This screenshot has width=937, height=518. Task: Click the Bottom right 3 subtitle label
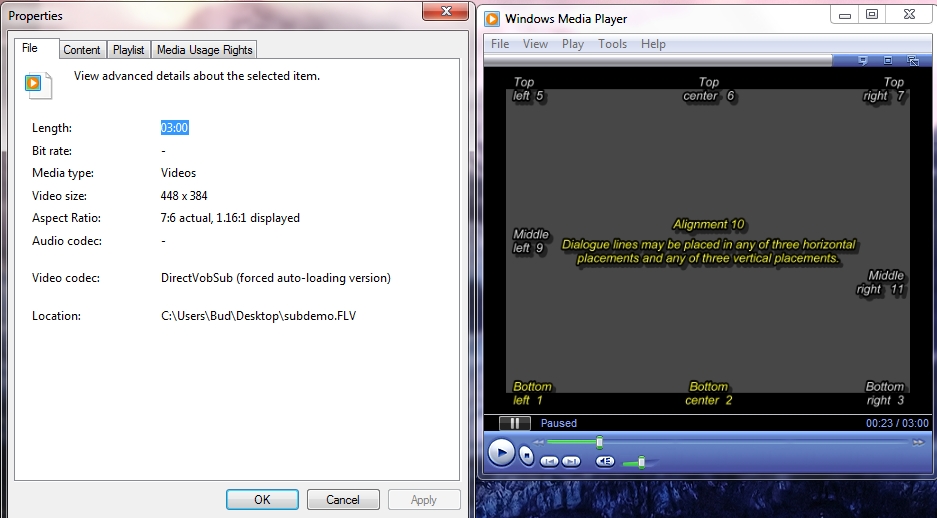(x=884, y=394)
